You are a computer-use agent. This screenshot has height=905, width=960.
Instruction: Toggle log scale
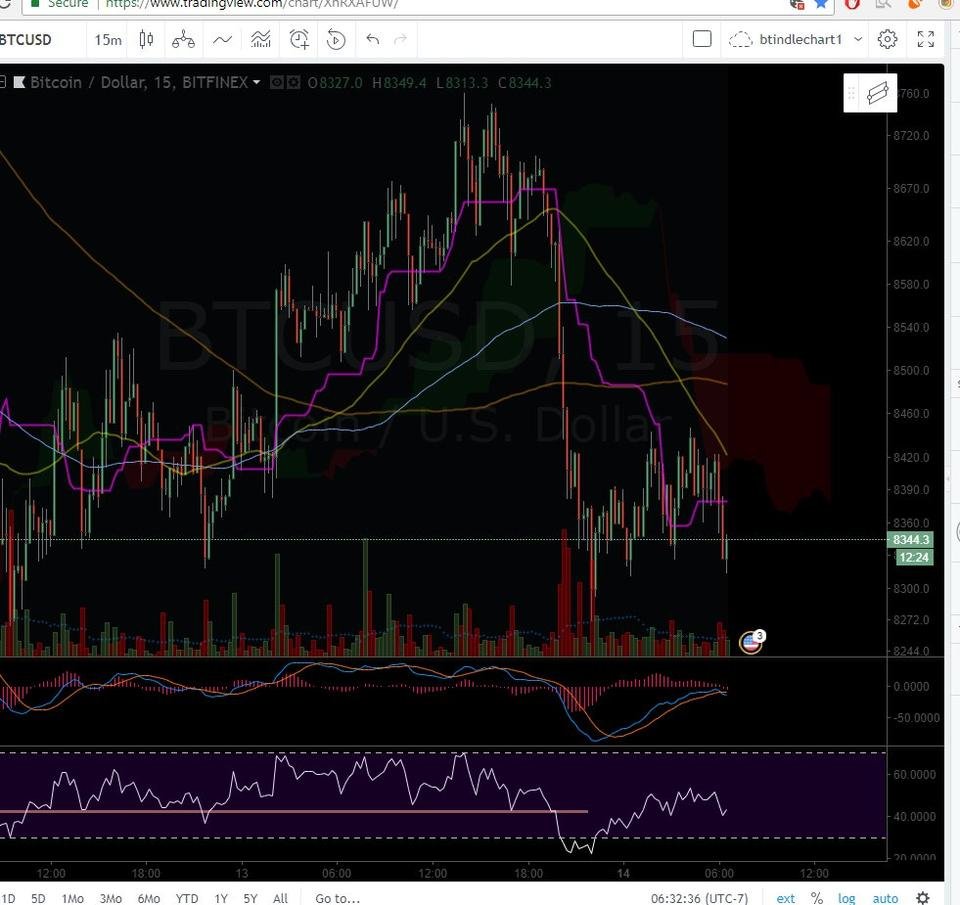click(x=847, y=898)
